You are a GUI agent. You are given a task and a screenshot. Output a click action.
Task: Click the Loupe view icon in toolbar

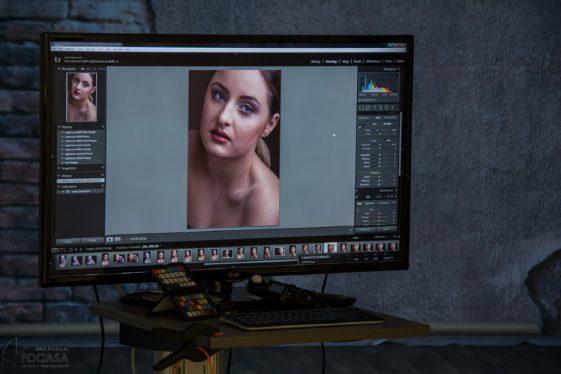coord(110,239)
